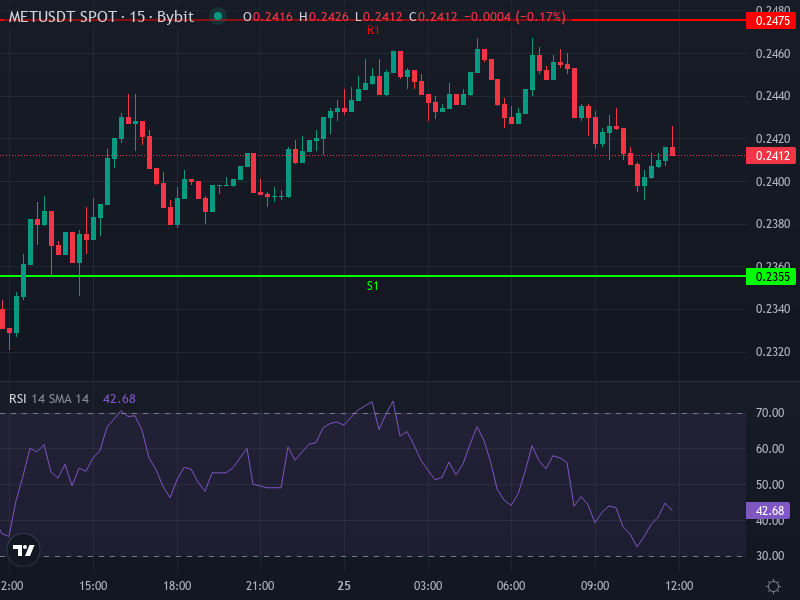The width and height of the screenshot is (800, 600).
Task: Click the TradingView logo in bottom corner
Action: (24, 548)
